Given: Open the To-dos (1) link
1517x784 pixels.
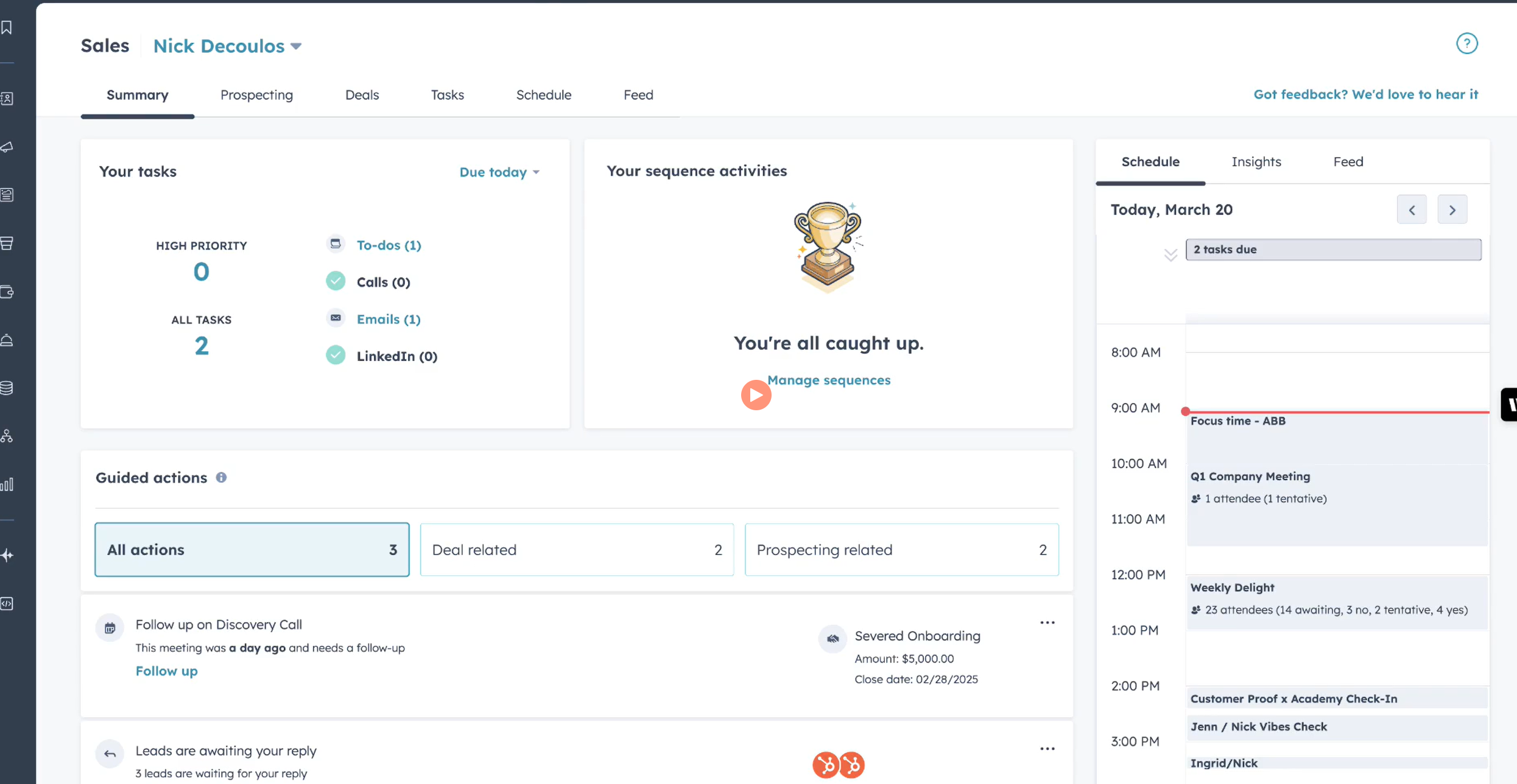Looking at the screenshot, I should (x=389, y=245).
